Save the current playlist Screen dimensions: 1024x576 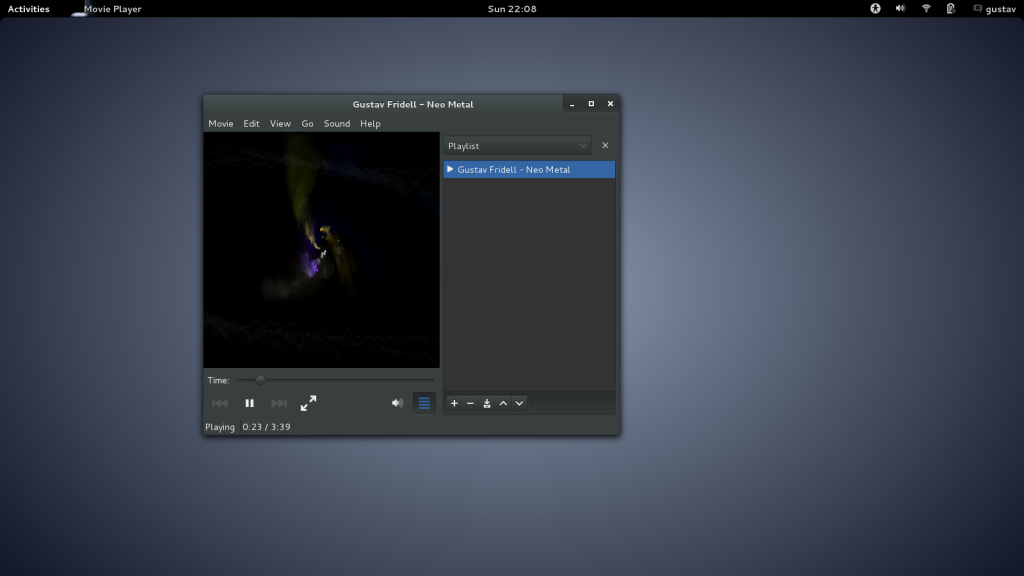click(x=487, y=403)
